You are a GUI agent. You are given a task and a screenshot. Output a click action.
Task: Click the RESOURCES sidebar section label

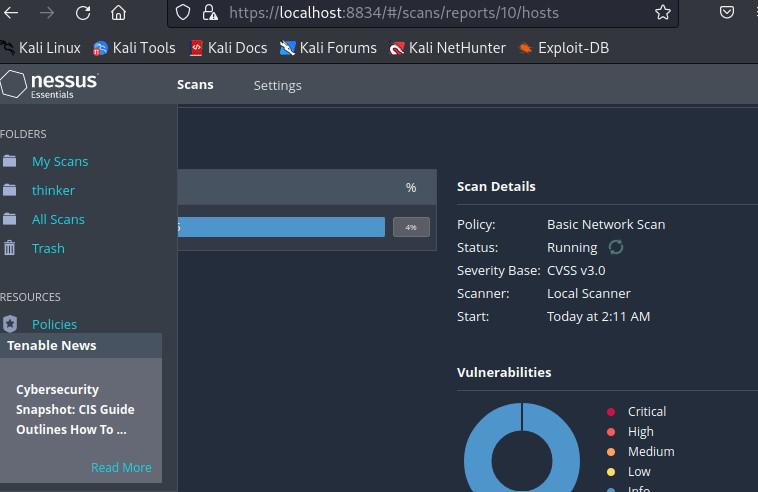click(x=30, y=297)
